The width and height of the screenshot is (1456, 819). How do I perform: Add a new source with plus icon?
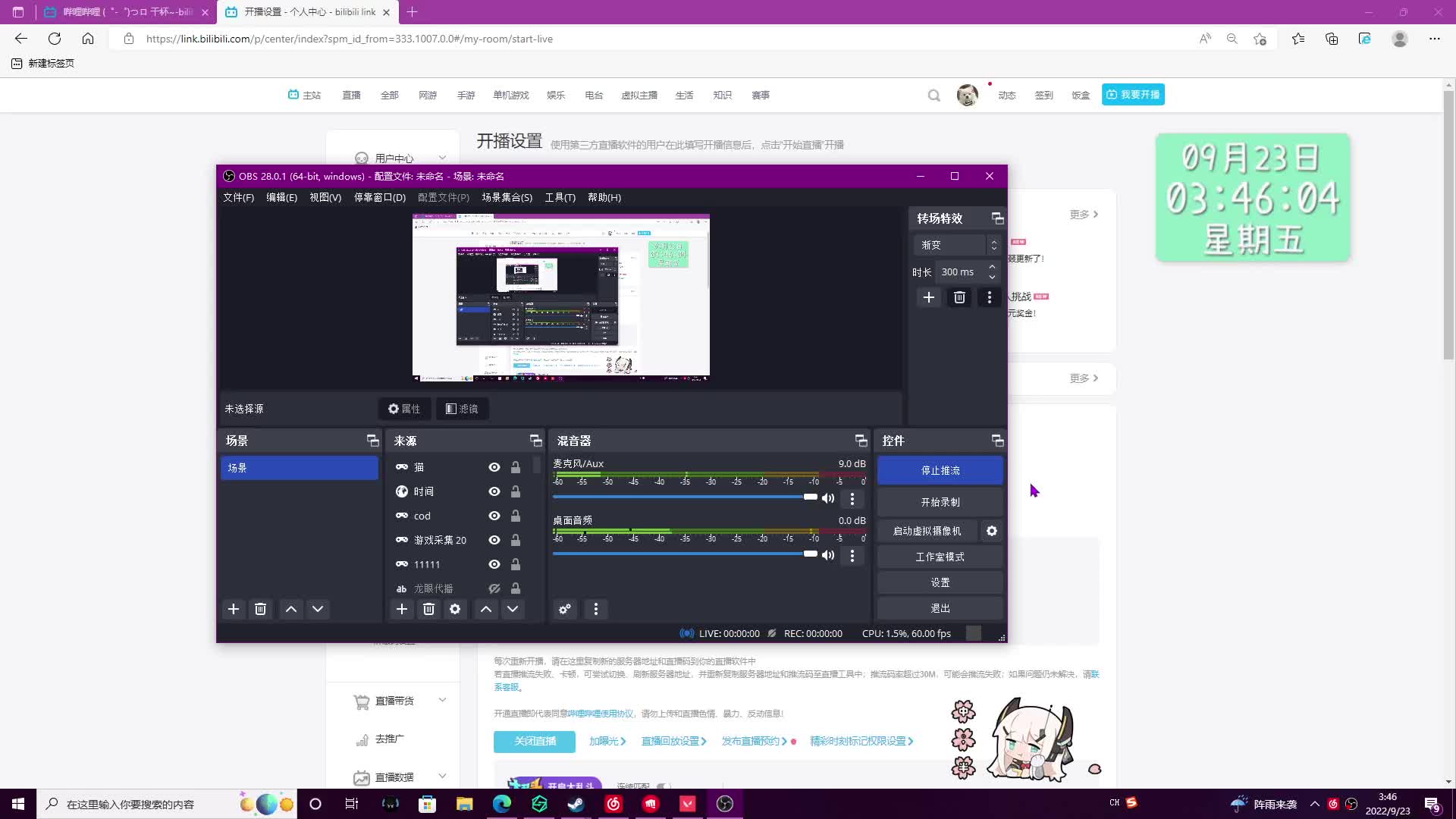click(402, 609)
